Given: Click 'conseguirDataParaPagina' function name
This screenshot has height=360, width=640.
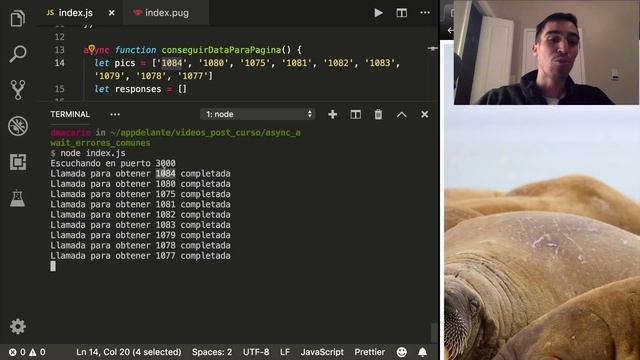Looking at the screenshot, I should (x=221, y=50).
